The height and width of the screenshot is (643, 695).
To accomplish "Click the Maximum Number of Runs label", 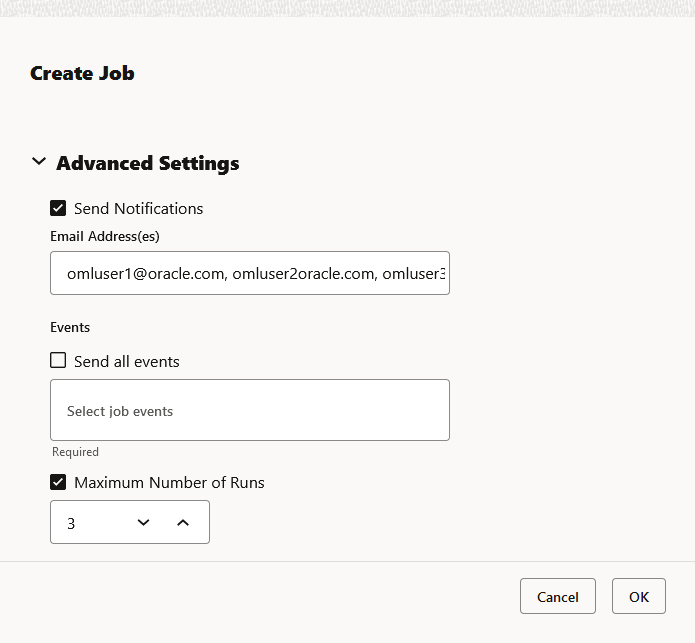I will (169, 482).
